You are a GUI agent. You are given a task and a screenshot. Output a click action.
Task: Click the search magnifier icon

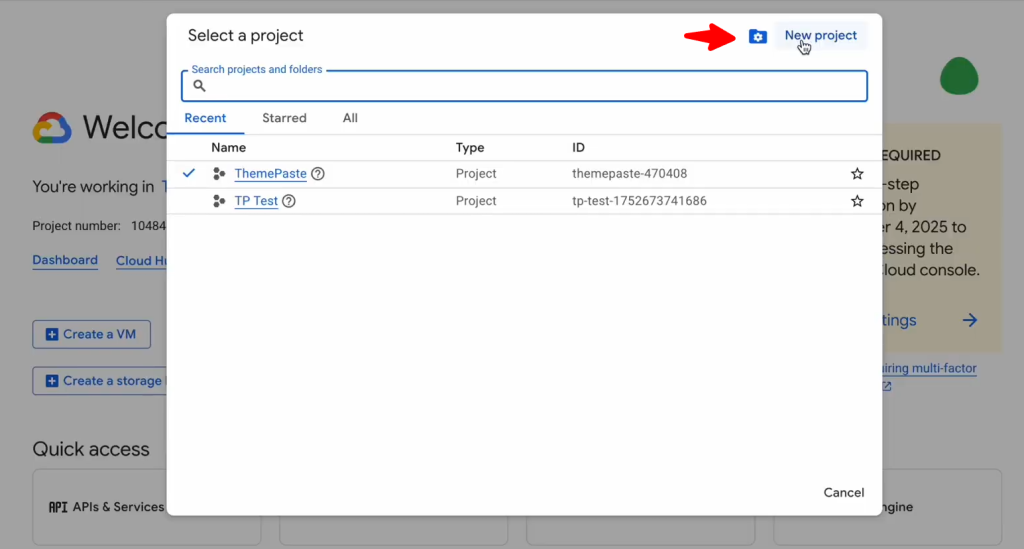click(x=199, y=86)
